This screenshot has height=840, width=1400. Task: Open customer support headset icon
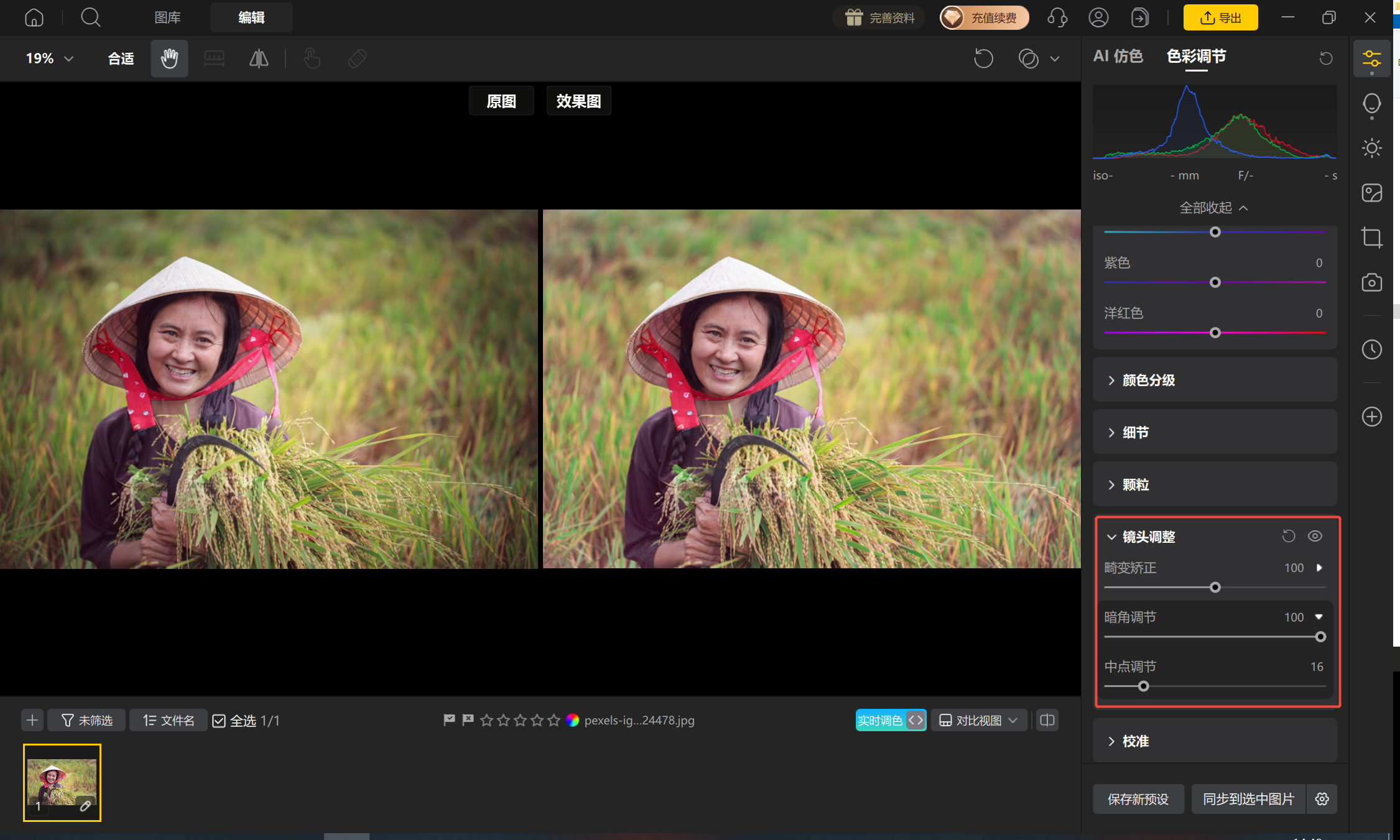click(x=1057, y=17)
